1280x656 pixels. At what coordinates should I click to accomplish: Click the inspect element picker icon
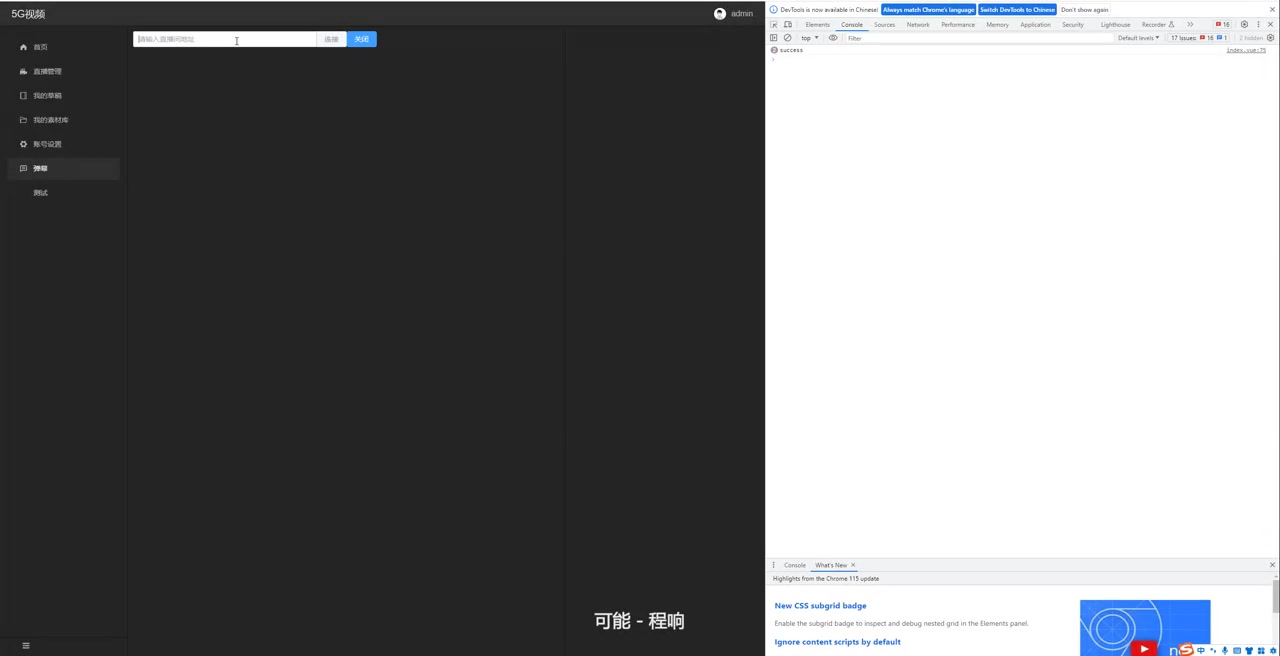pos(774,25)
